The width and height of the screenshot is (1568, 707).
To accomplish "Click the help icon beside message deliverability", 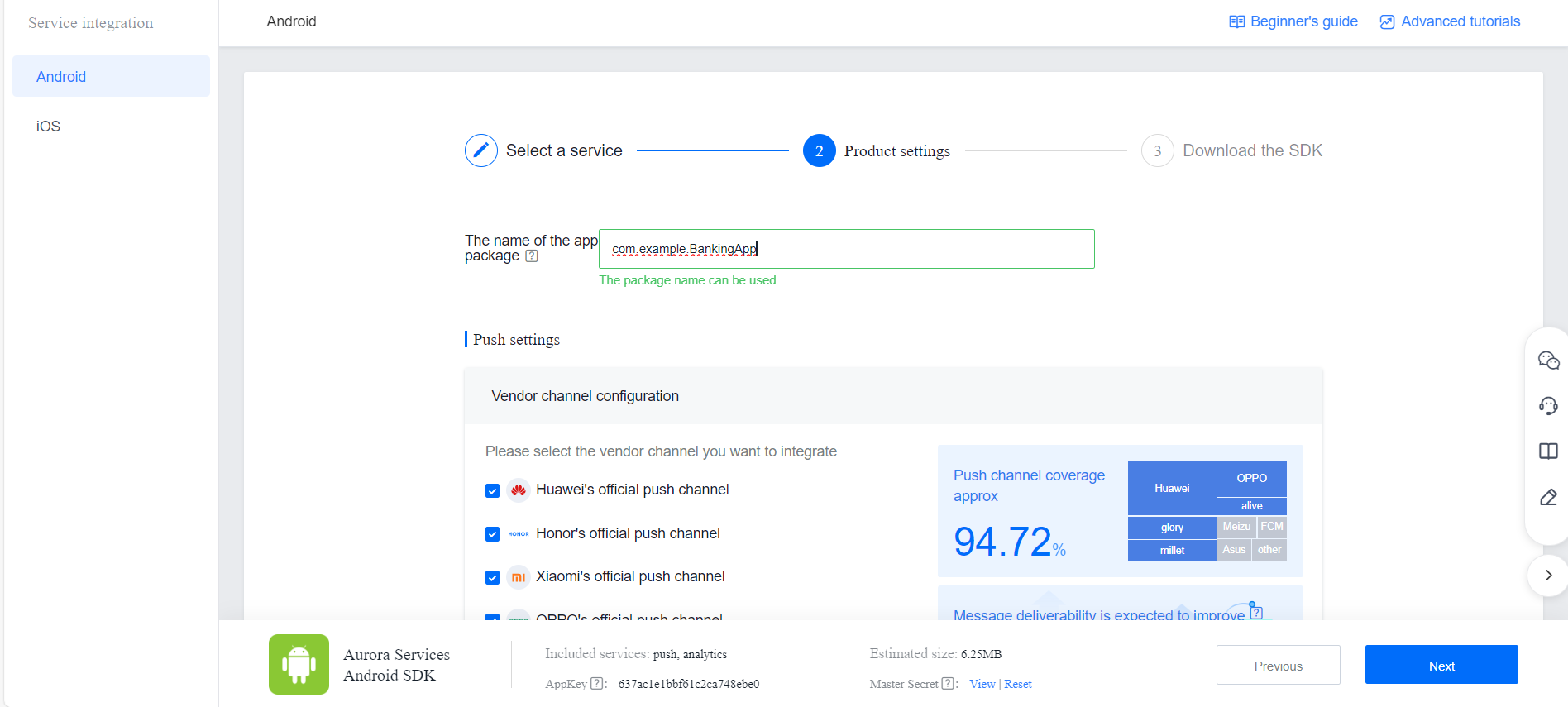I will click(1256, 613).
